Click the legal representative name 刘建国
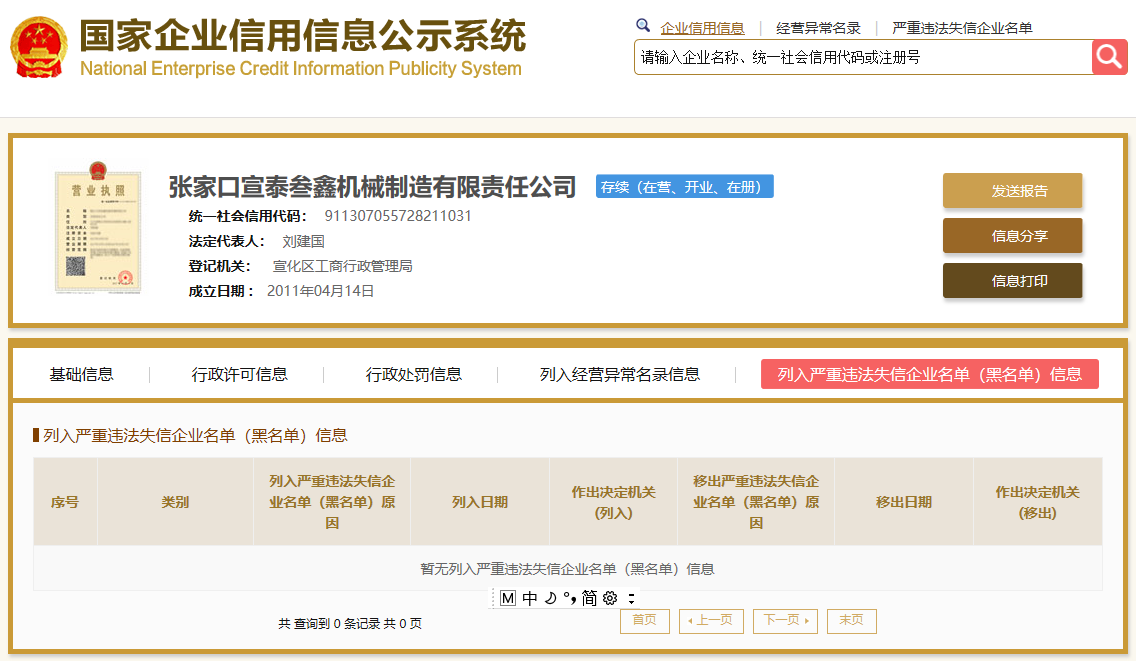Viewport: 1136px width, 661px height. pyautogui.click(x=303, y=241)
